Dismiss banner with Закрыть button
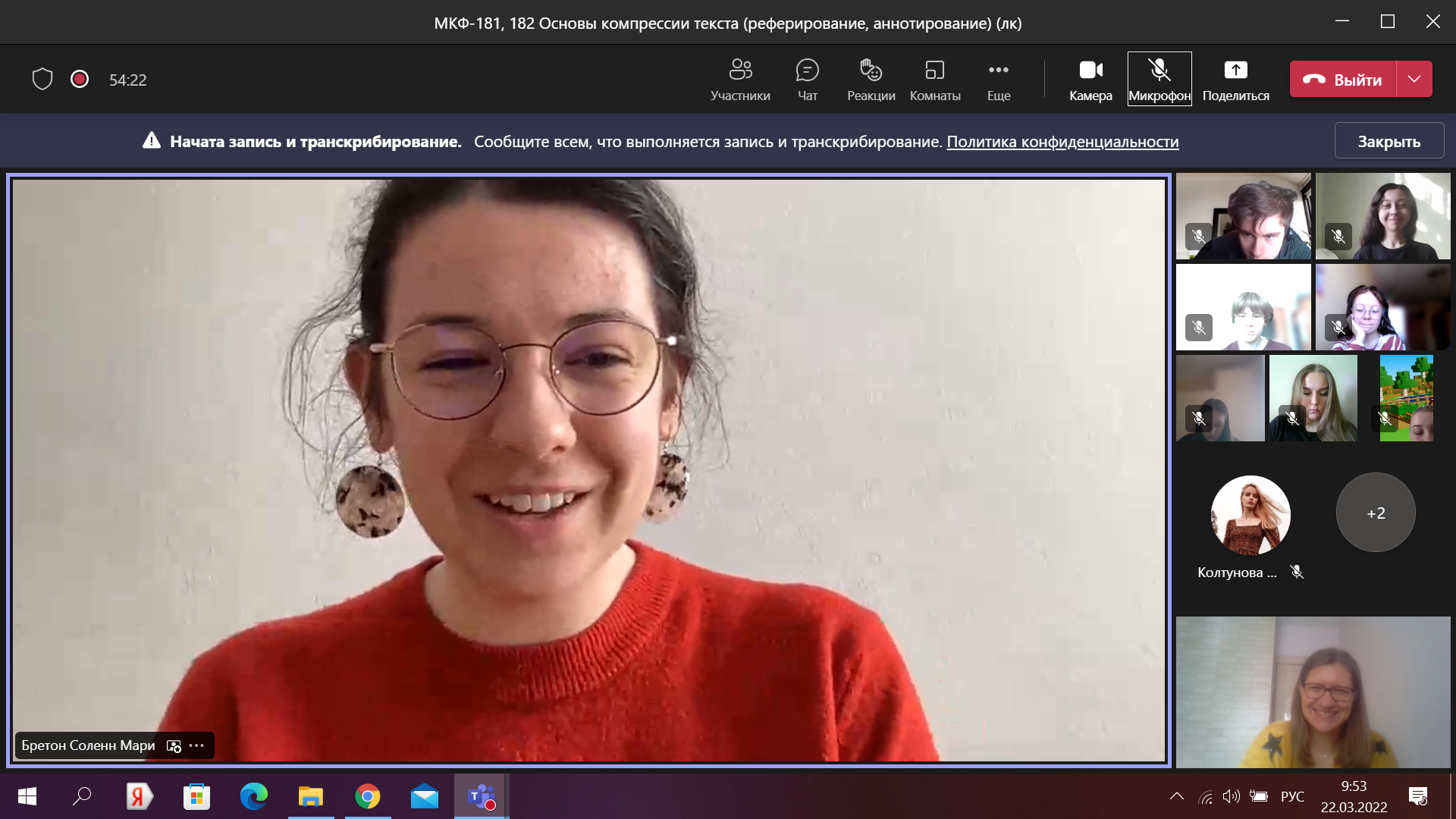 pyautogui.click(x=1389, y=141)
